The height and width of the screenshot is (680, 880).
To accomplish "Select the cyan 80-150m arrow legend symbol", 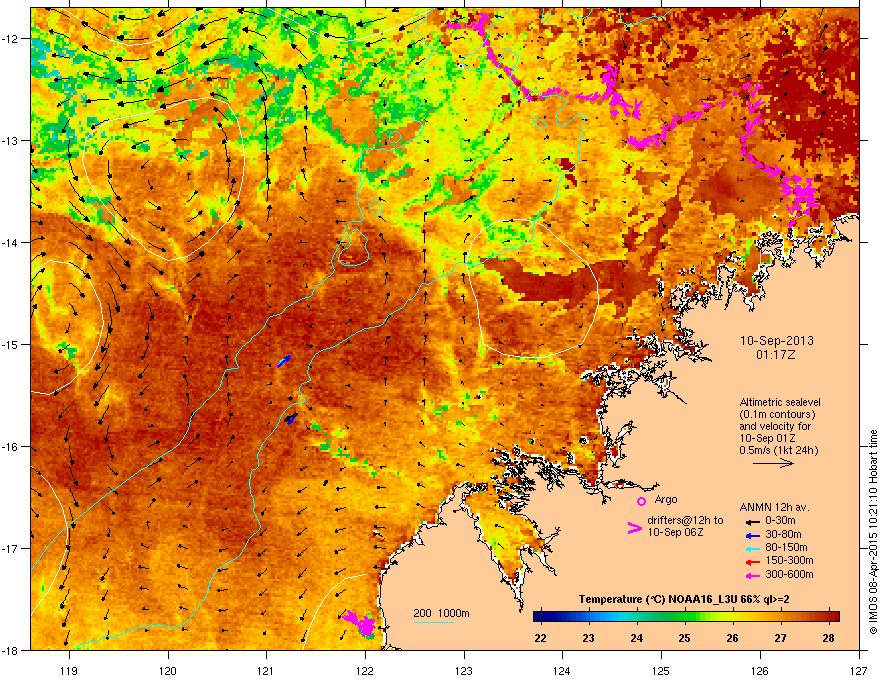I will point(753,548).
